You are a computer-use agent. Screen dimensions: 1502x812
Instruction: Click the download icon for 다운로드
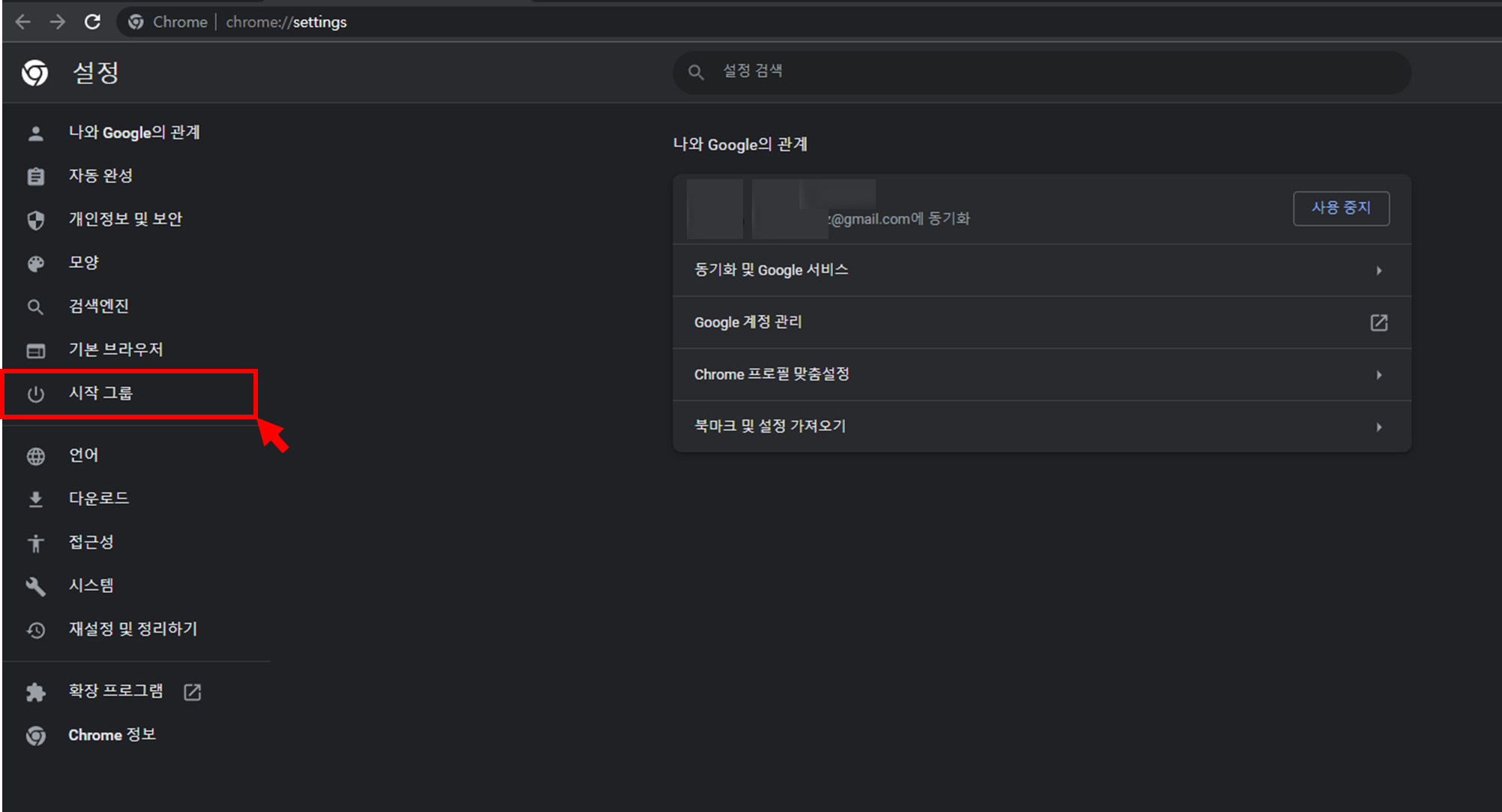click(35, 499)
